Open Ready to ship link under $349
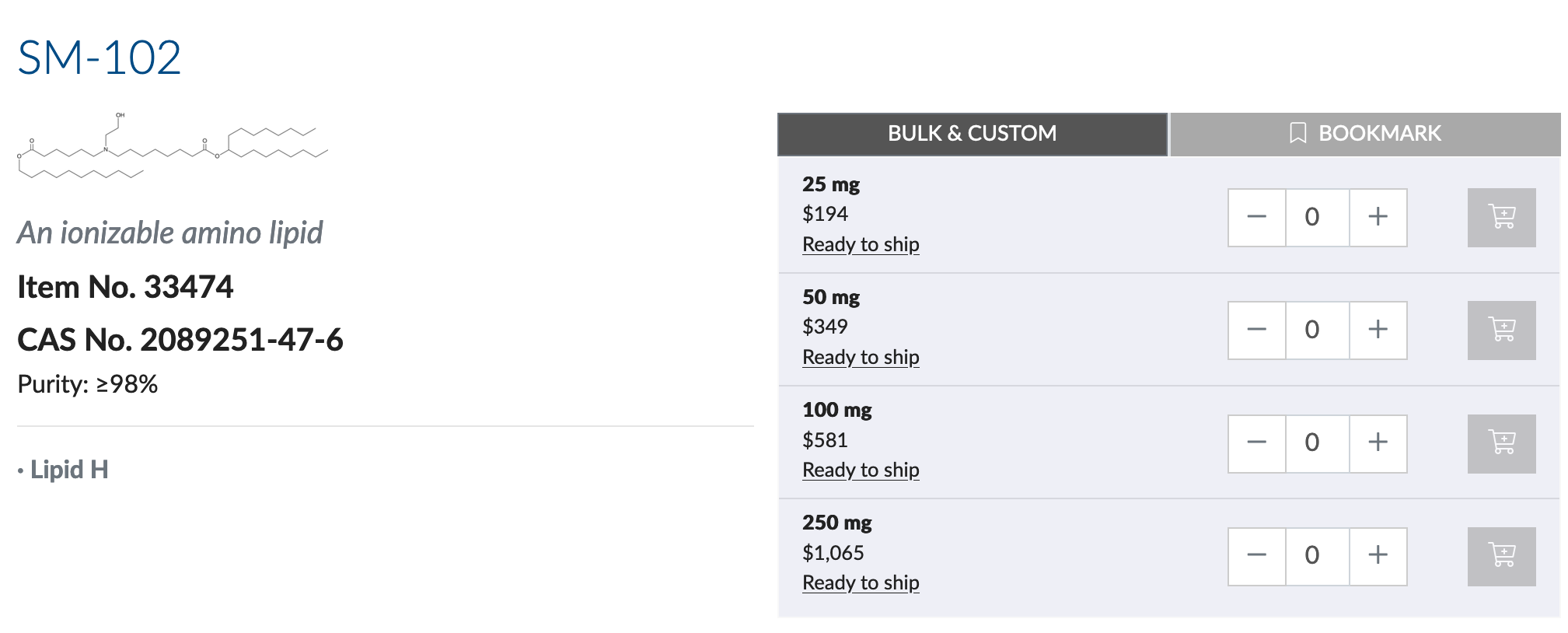The width and height of the screenshot is (1568, 633). [861, 357]
